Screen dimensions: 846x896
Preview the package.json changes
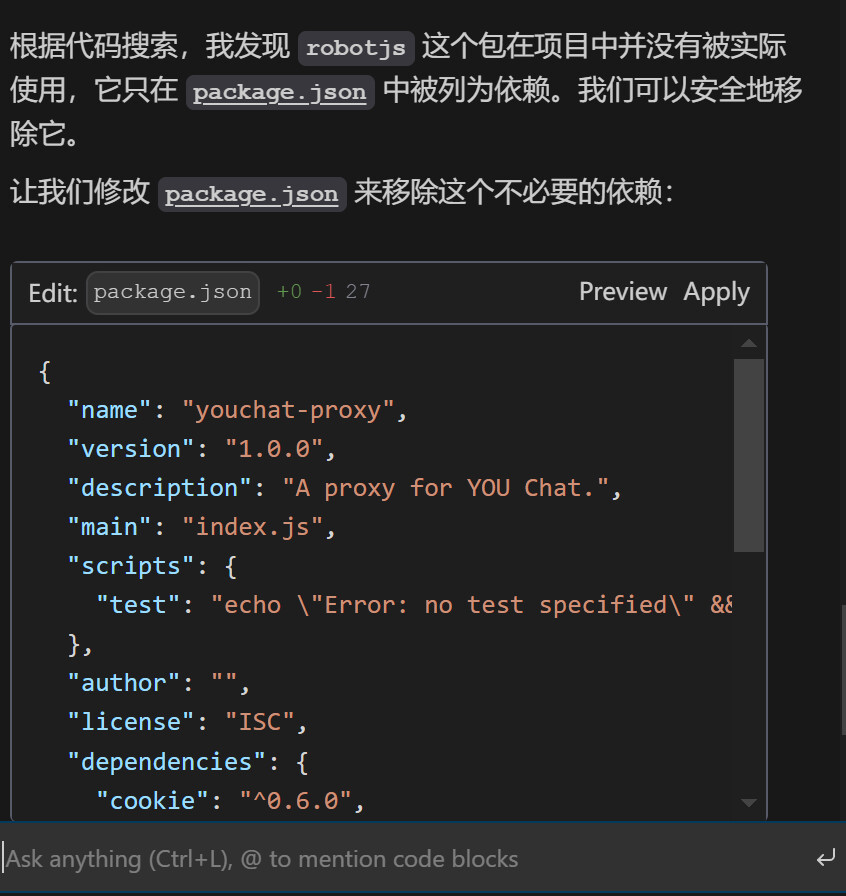(622, 292)
